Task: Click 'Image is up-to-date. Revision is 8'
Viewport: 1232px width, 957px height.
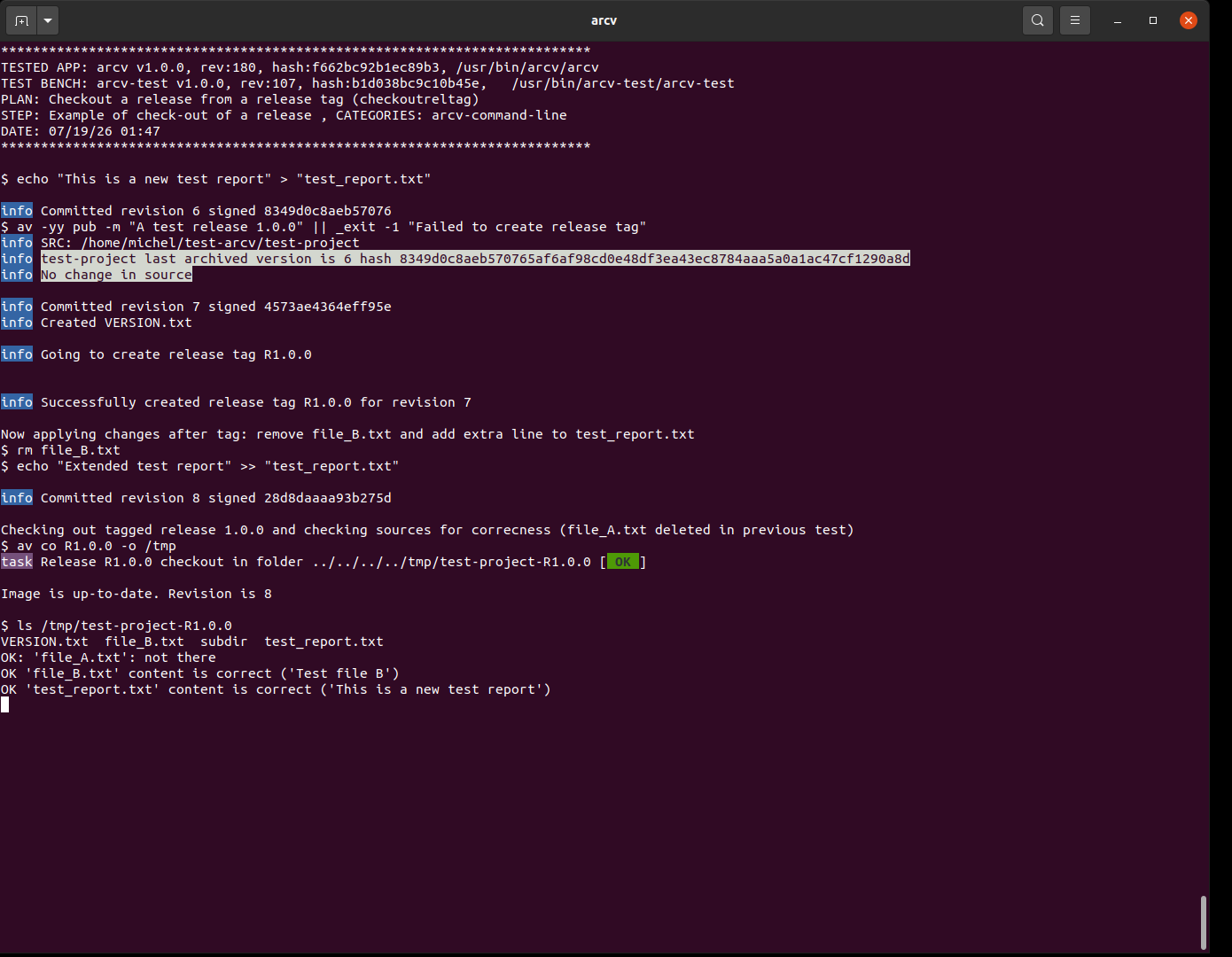Action: click(x=136, y=594)
